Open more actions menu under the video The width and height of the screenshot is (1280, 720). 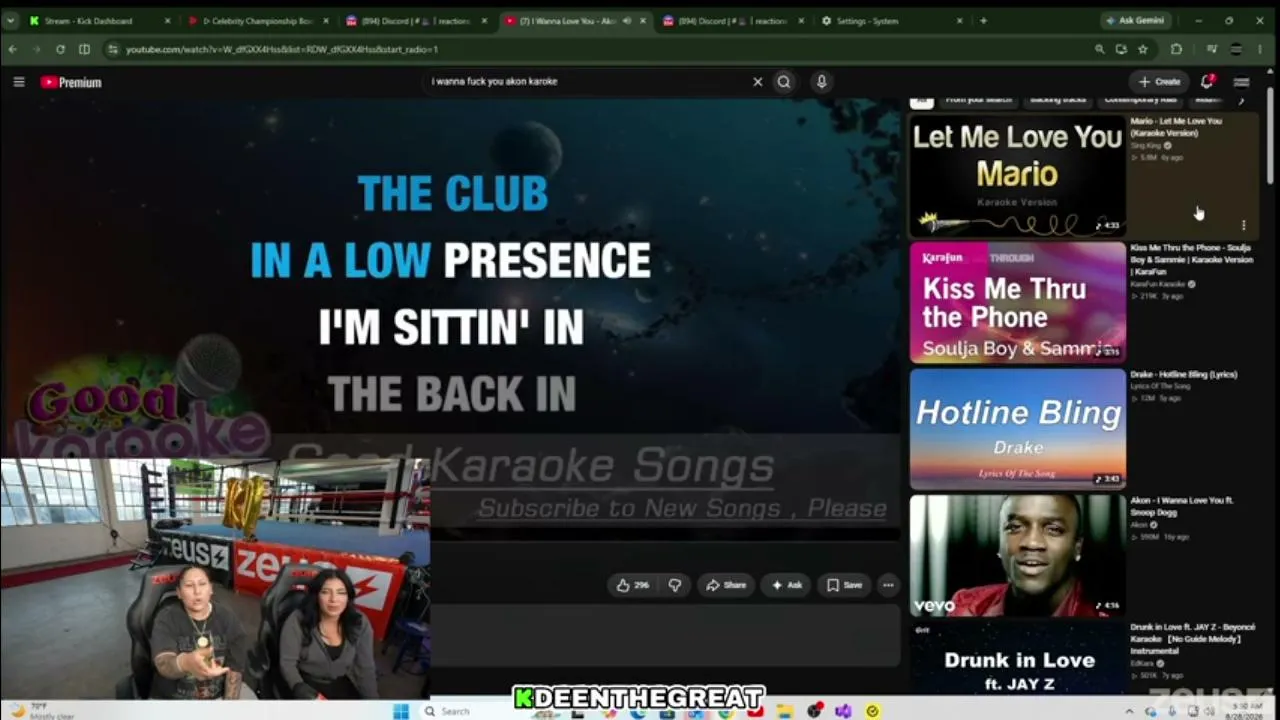tap(888, 585)
